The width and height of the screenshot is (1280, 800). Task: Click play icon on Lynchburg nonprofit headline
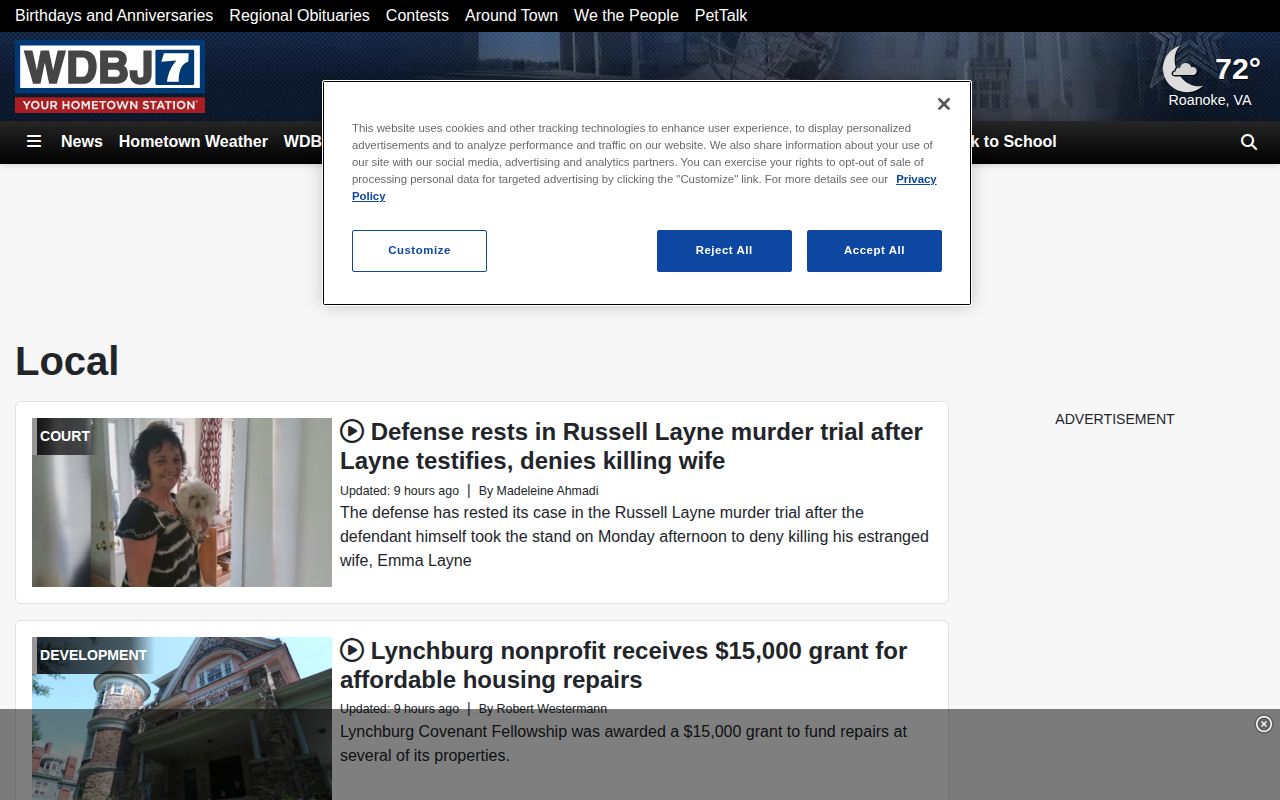point(352,650)
